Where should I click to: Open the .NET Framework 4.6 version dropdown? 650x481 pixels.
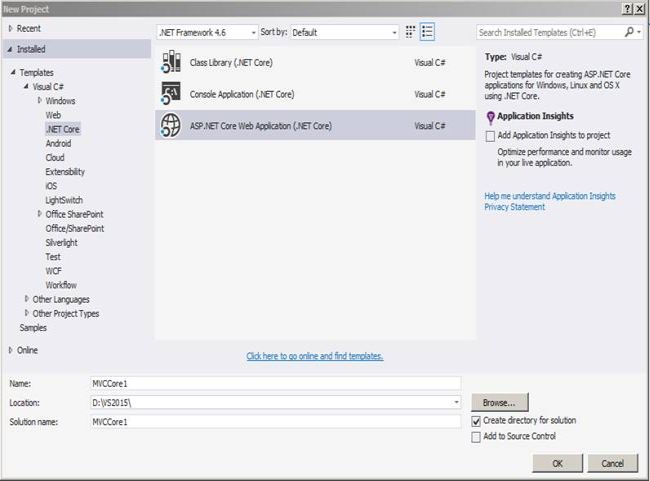pos(207,32)
